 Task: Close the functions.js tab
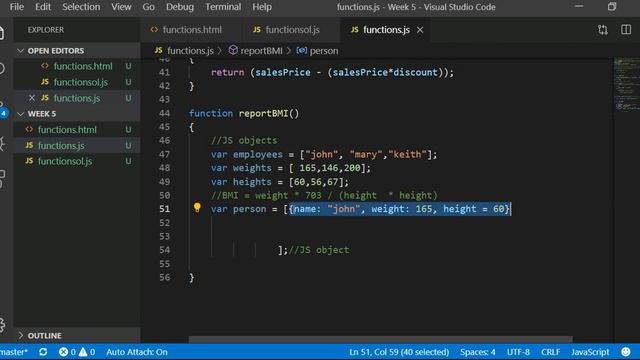[x=420, y=30]
